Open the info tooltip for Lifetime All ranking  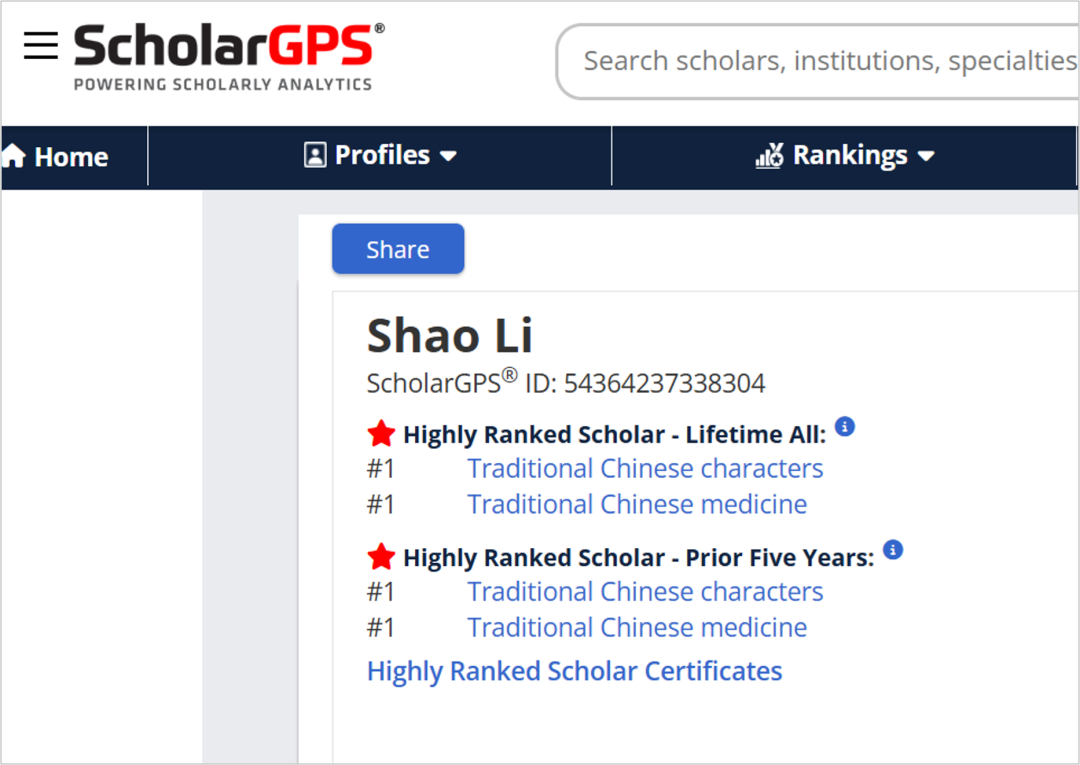click(845, 426)
